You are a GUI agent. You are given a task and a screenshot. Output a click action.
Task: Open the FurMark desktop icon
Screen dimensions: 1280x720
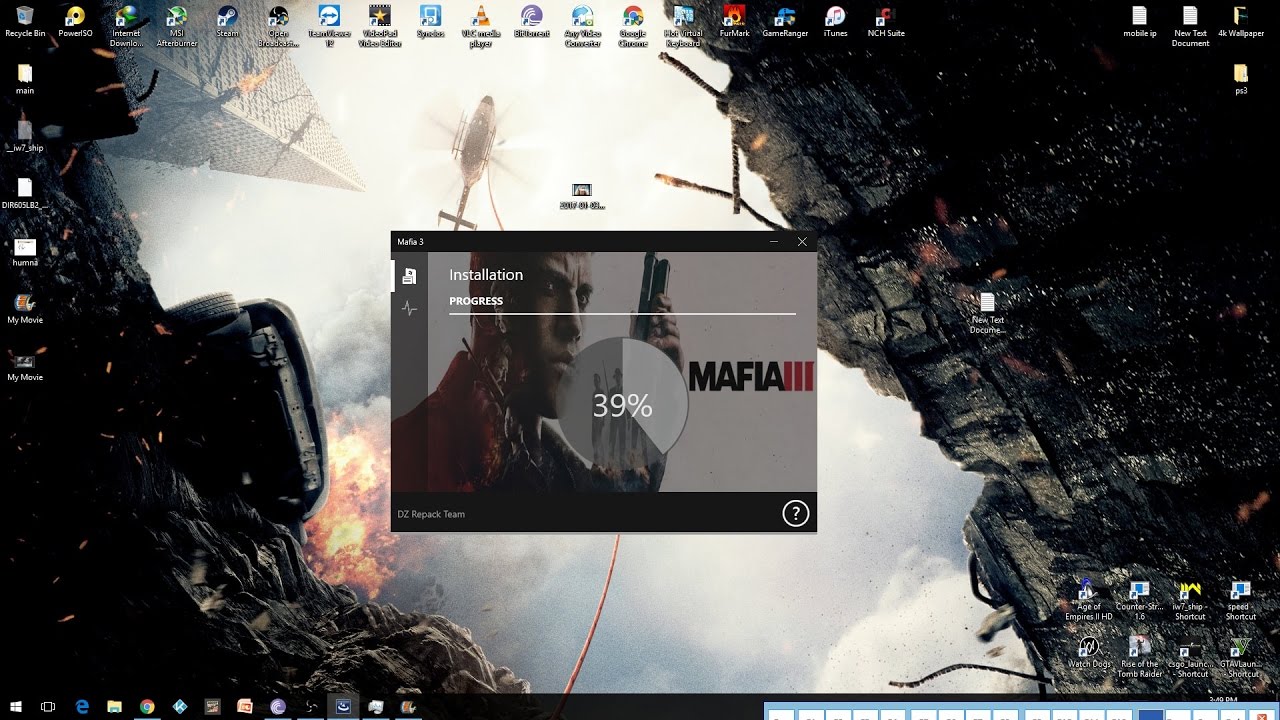pos(734,21)
